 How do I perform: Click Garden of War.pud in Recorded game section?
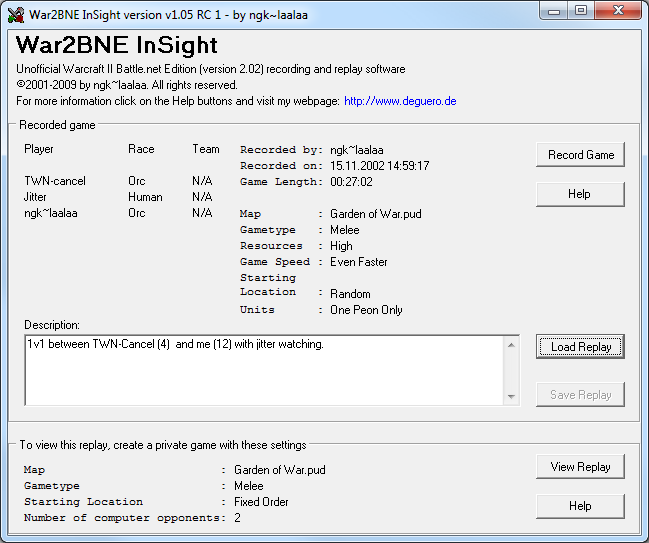[375, 214]
